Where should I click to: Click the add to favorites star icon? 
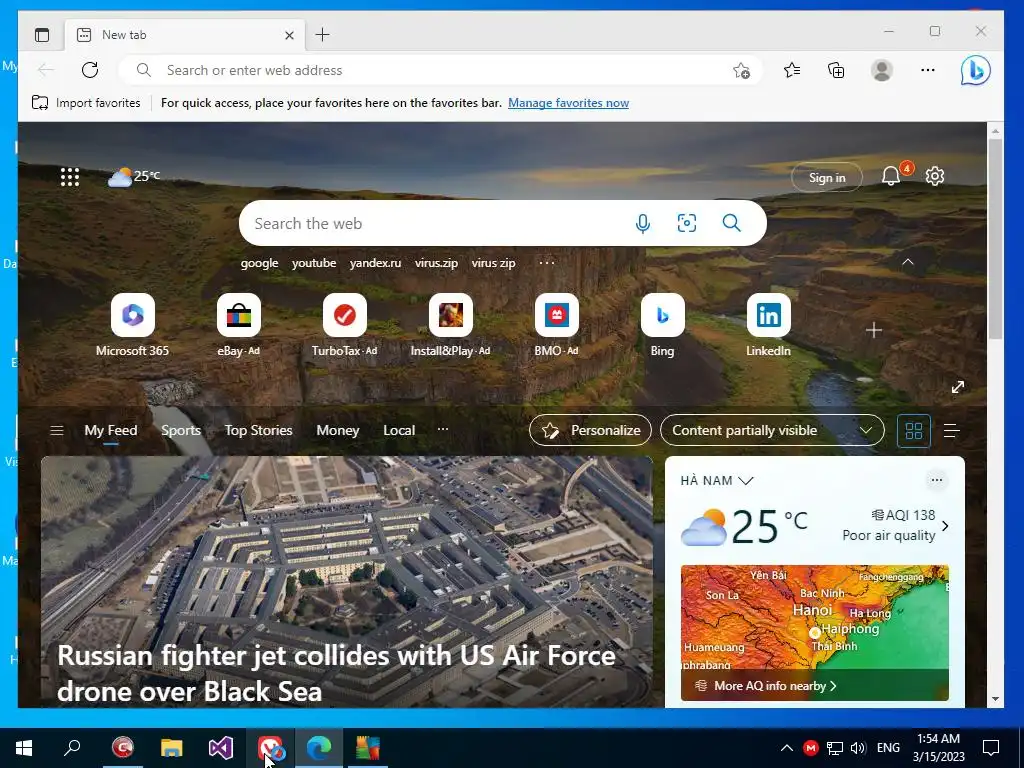[x=741, y=71]
